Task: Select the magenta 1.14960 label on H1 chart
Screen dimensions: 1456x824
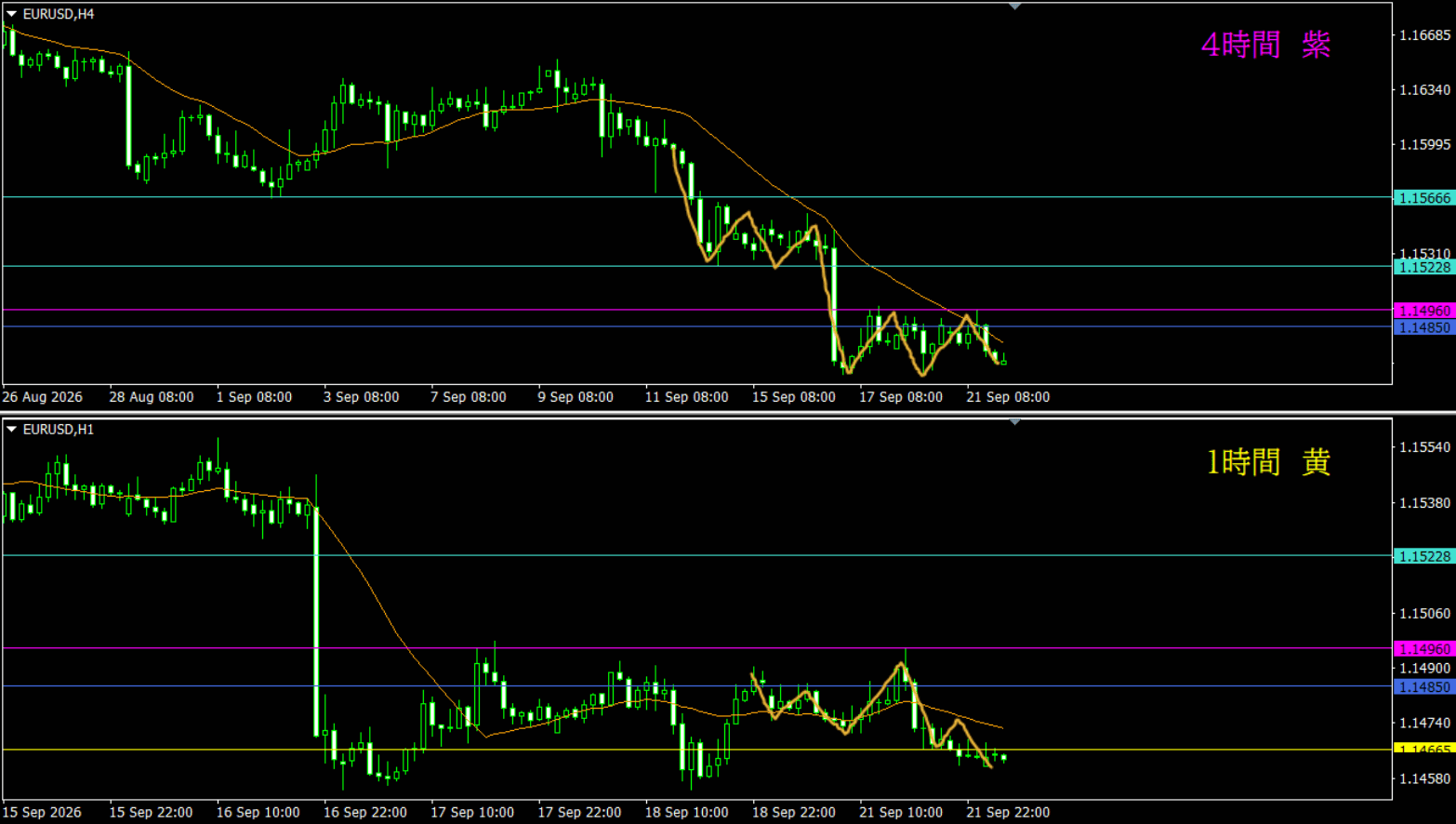Action: point(1424,649)
